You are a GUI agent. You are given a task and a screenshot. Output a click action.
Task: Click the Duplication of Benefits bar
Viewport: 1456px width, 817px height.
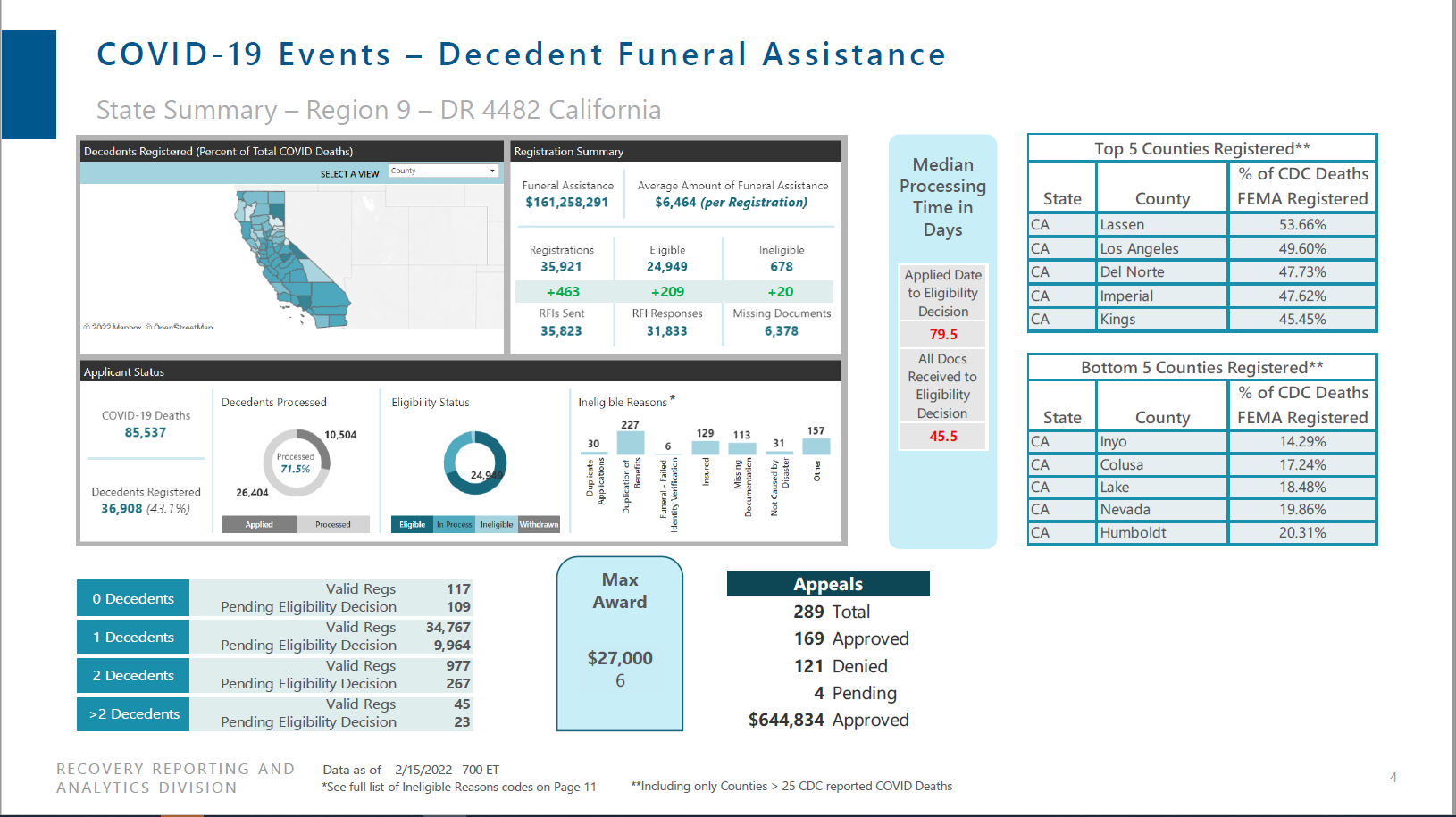point(629,441)
